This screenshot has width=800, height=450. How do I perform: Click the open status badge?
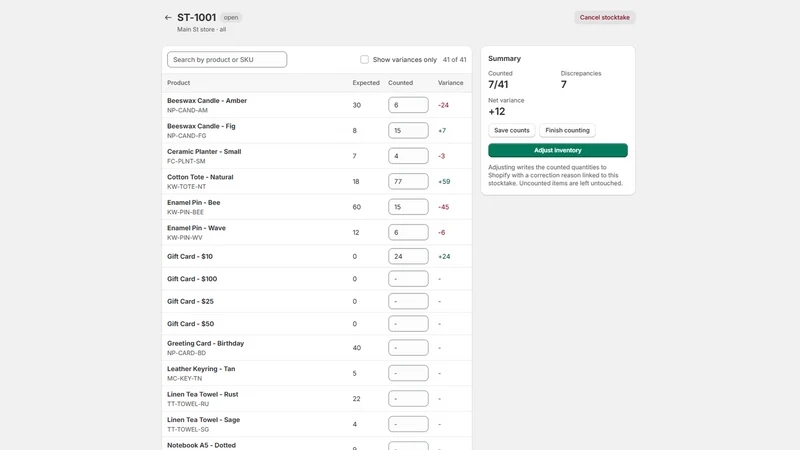231,17
